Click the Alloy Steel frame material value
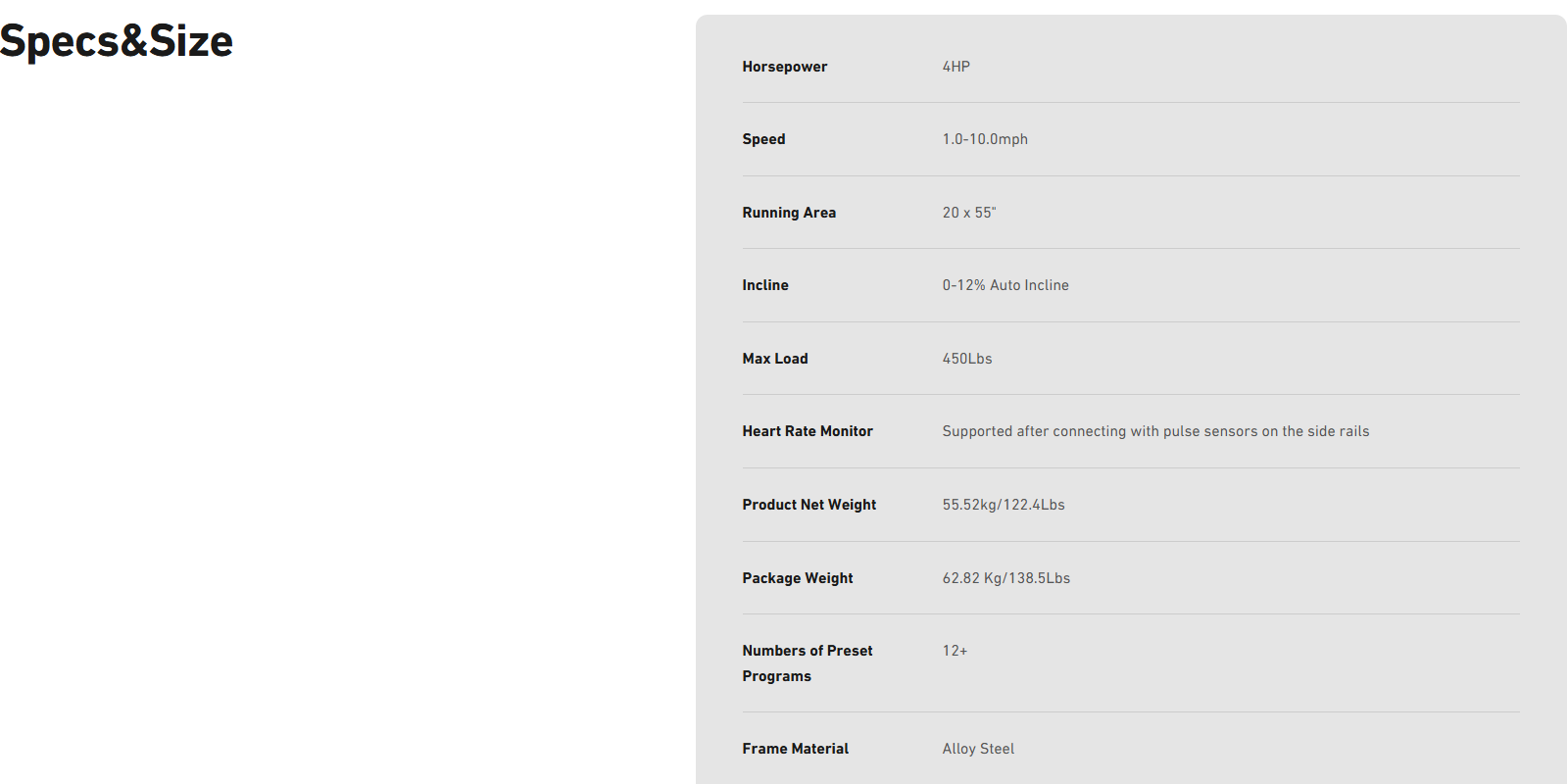1568x784 pixels. coord(978,749)
